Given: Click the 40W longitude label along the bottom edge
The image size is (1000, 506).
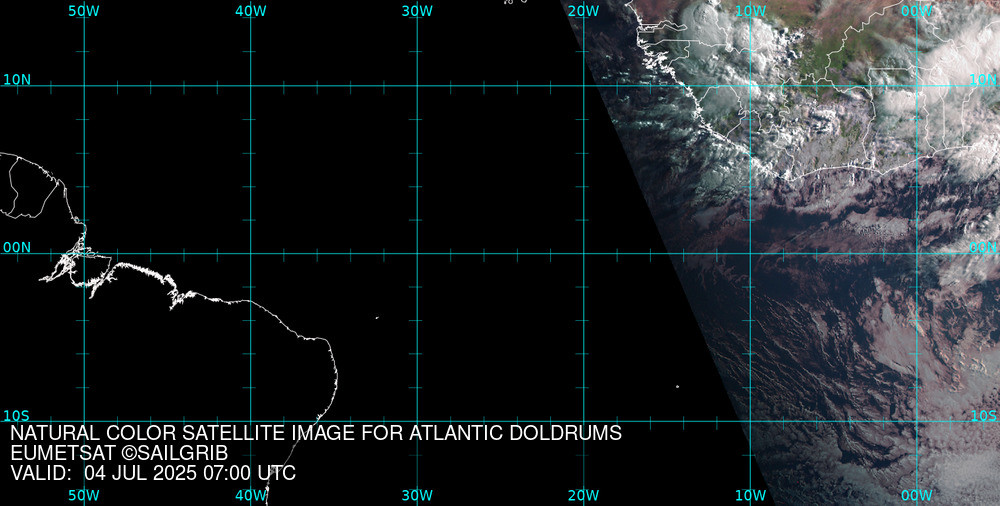Looking at the screenshot, I should pos(251,495).
